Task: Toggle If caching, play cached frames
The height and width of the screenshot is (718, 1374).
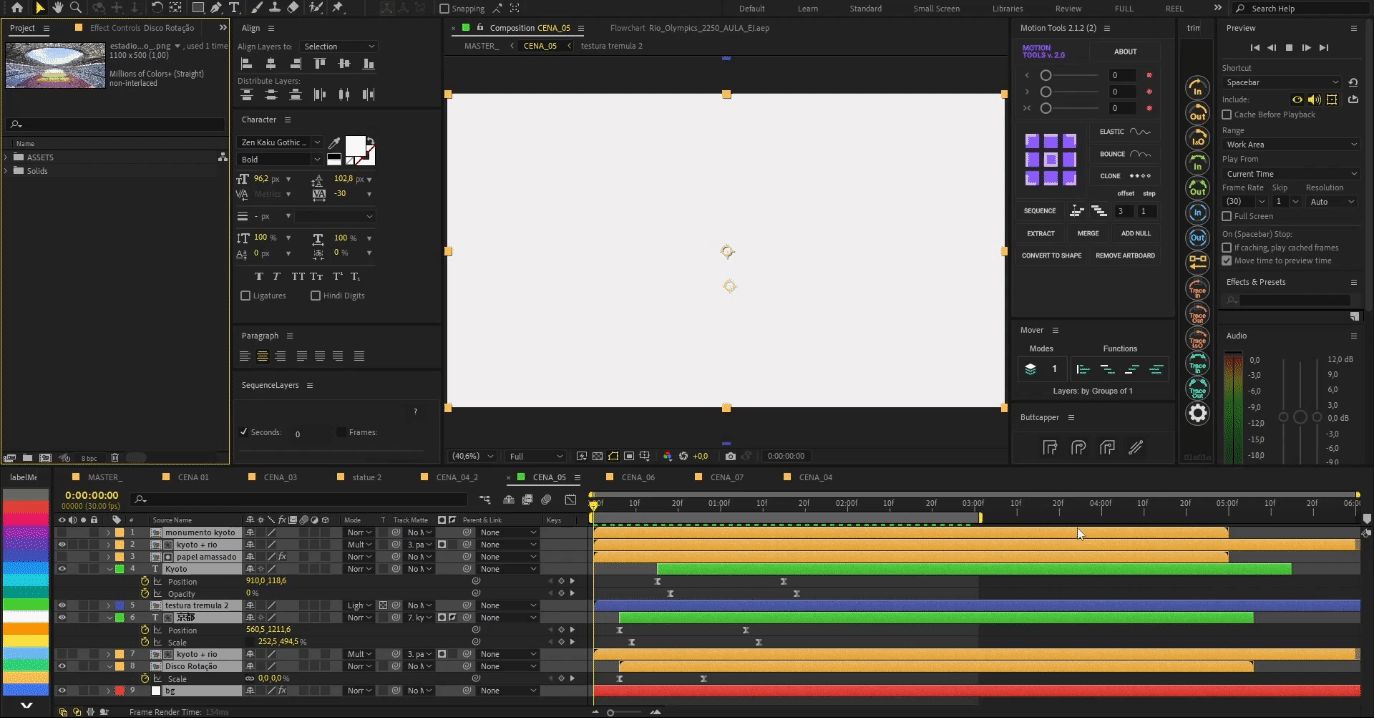Action: [1227, 248]
